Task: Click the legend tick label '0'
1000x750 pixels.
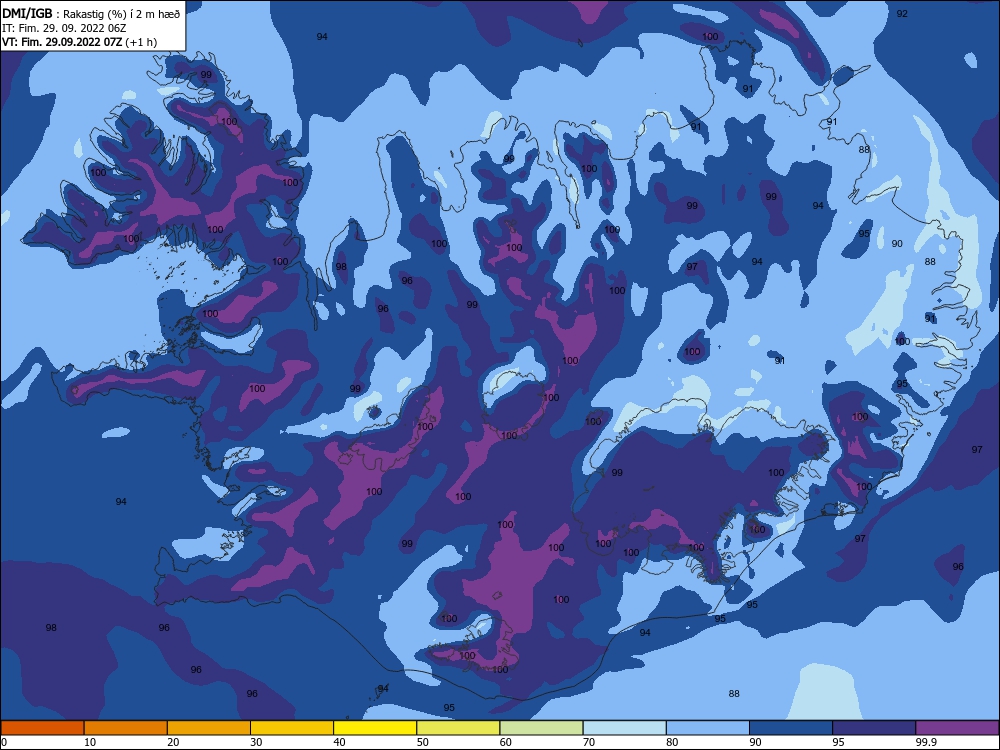Action: (3, 742)
